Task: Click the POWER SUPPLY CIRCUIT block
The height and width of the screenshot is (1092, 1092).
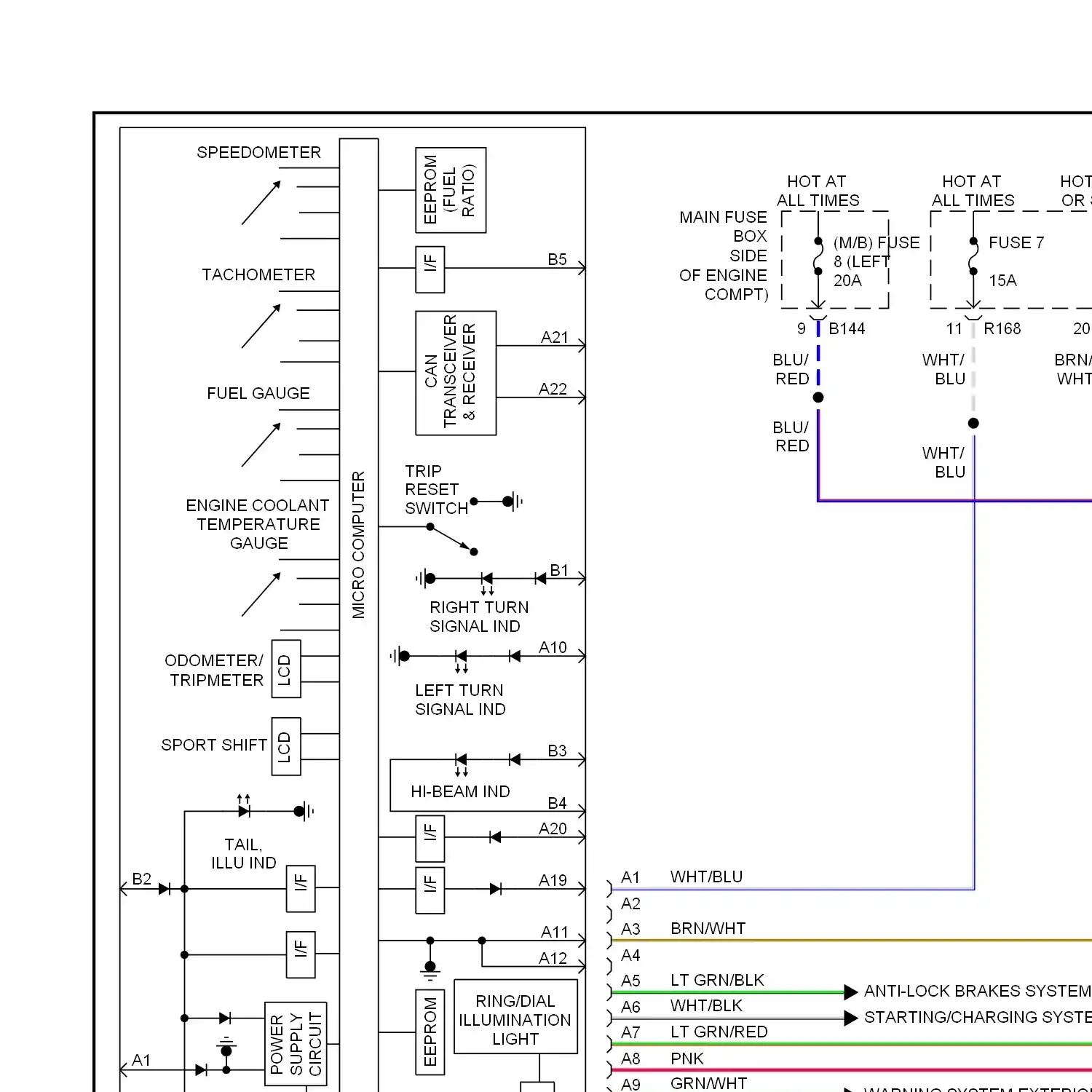Action: coord(296,1044)
